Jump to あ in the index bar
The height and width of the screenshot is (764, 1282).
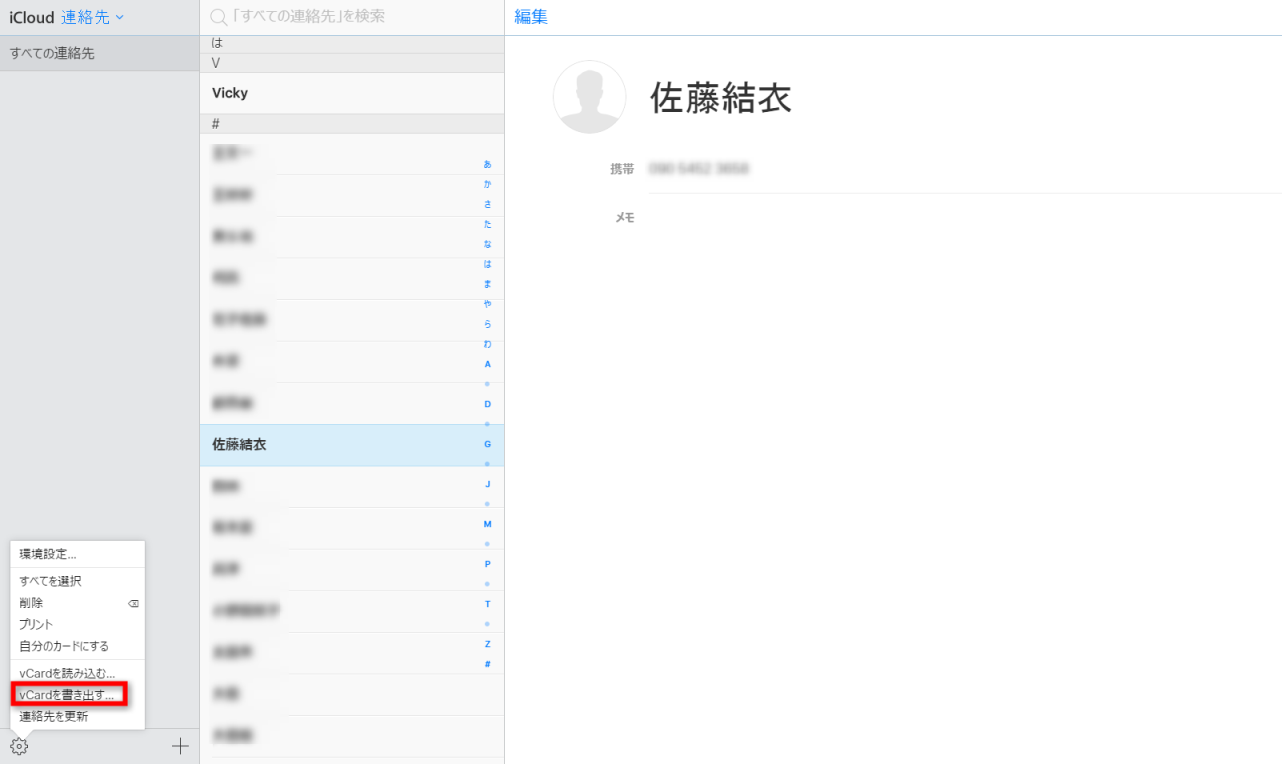point(487,164)
